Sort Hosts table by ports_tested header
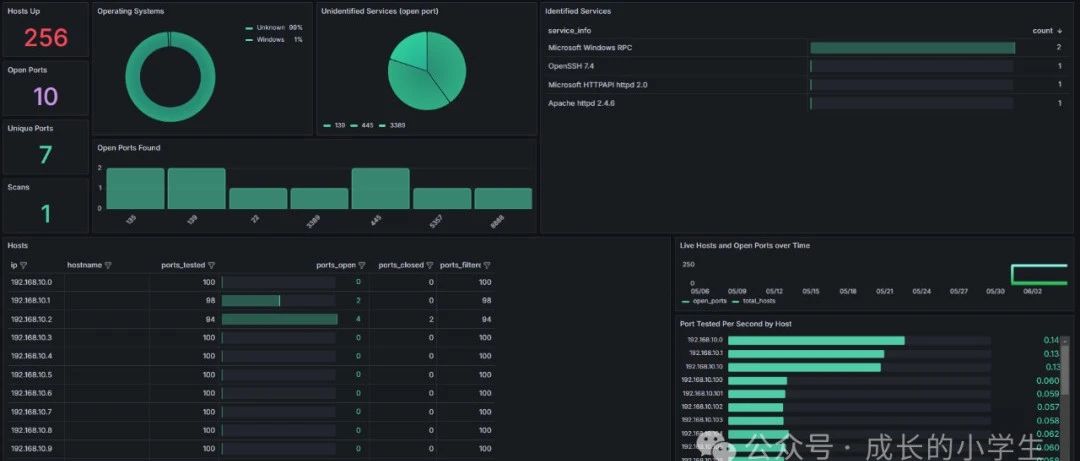1080x461 pixels. click(183, 265)
